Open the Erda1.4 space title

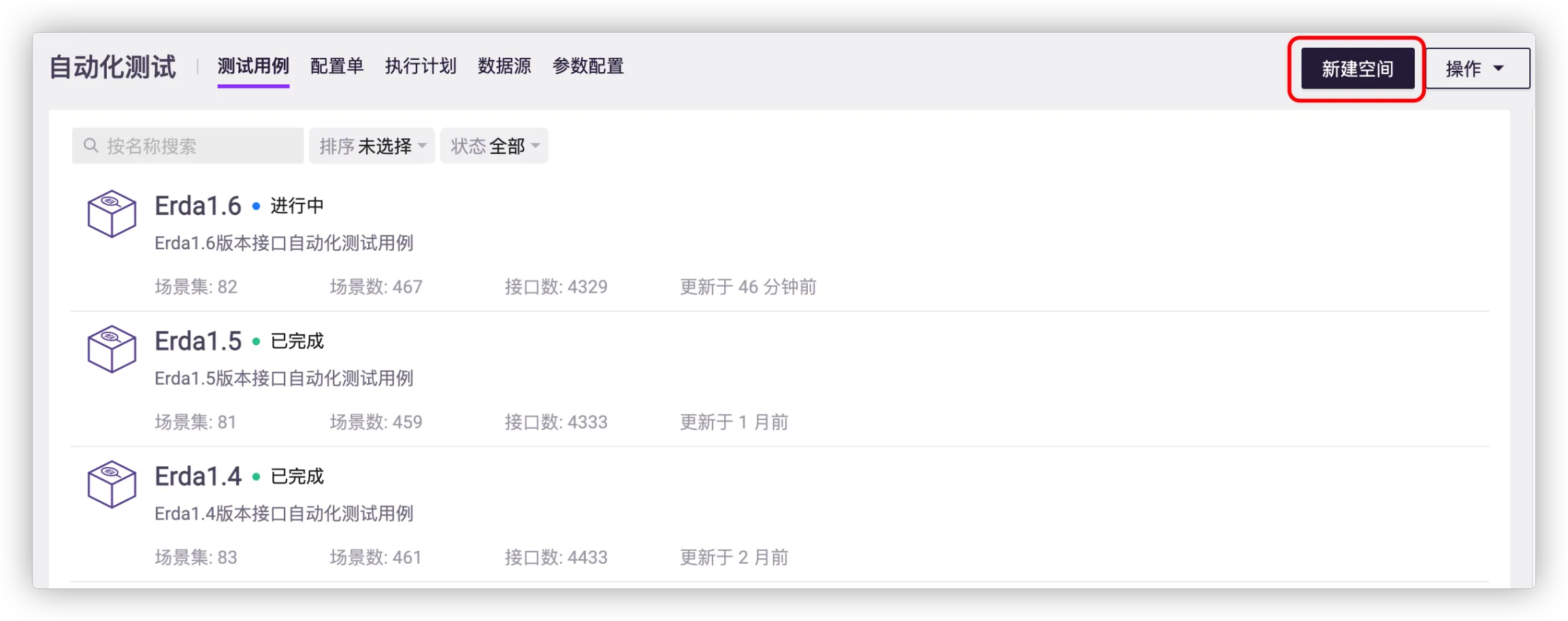tap(198, 477)
